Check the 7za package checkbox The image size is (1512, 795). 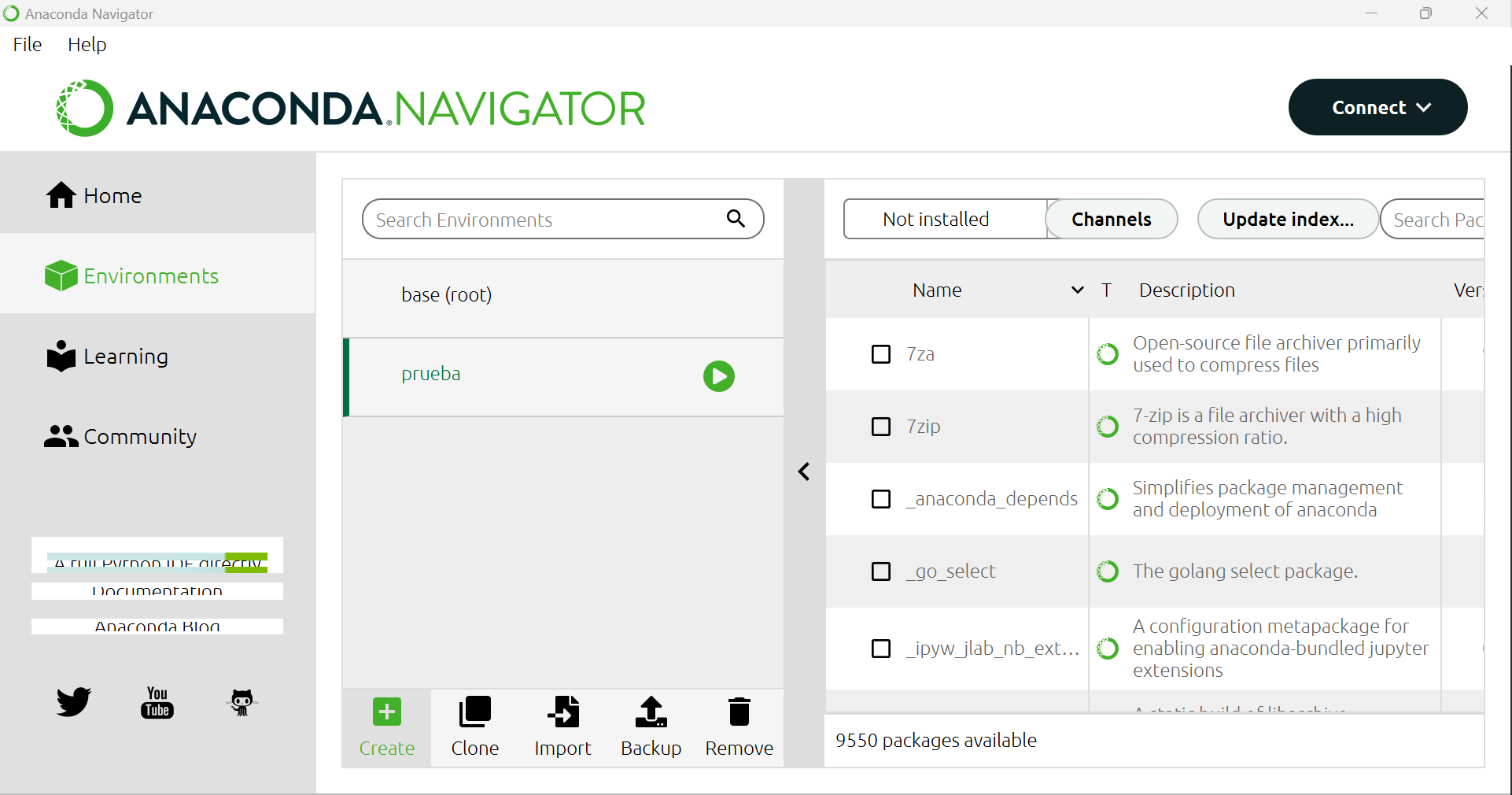[881, 354]
